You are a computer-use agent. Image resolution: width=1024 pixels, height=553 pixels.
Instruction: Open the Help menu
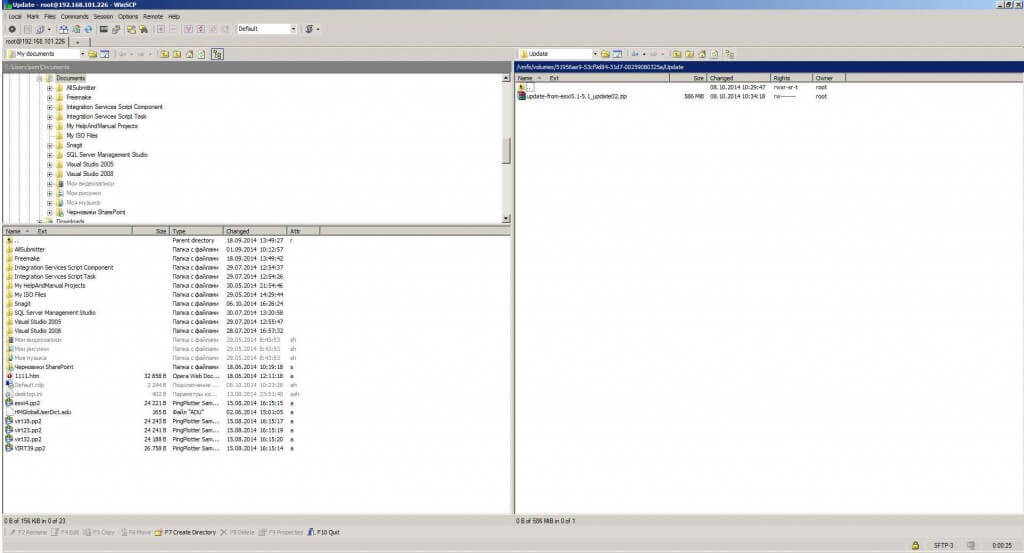(x=174, y=16)
